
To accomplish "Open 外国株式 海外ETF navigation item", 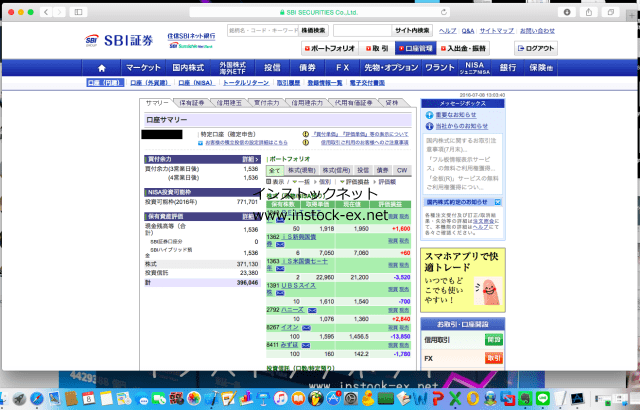I will [x=233, y=68].
